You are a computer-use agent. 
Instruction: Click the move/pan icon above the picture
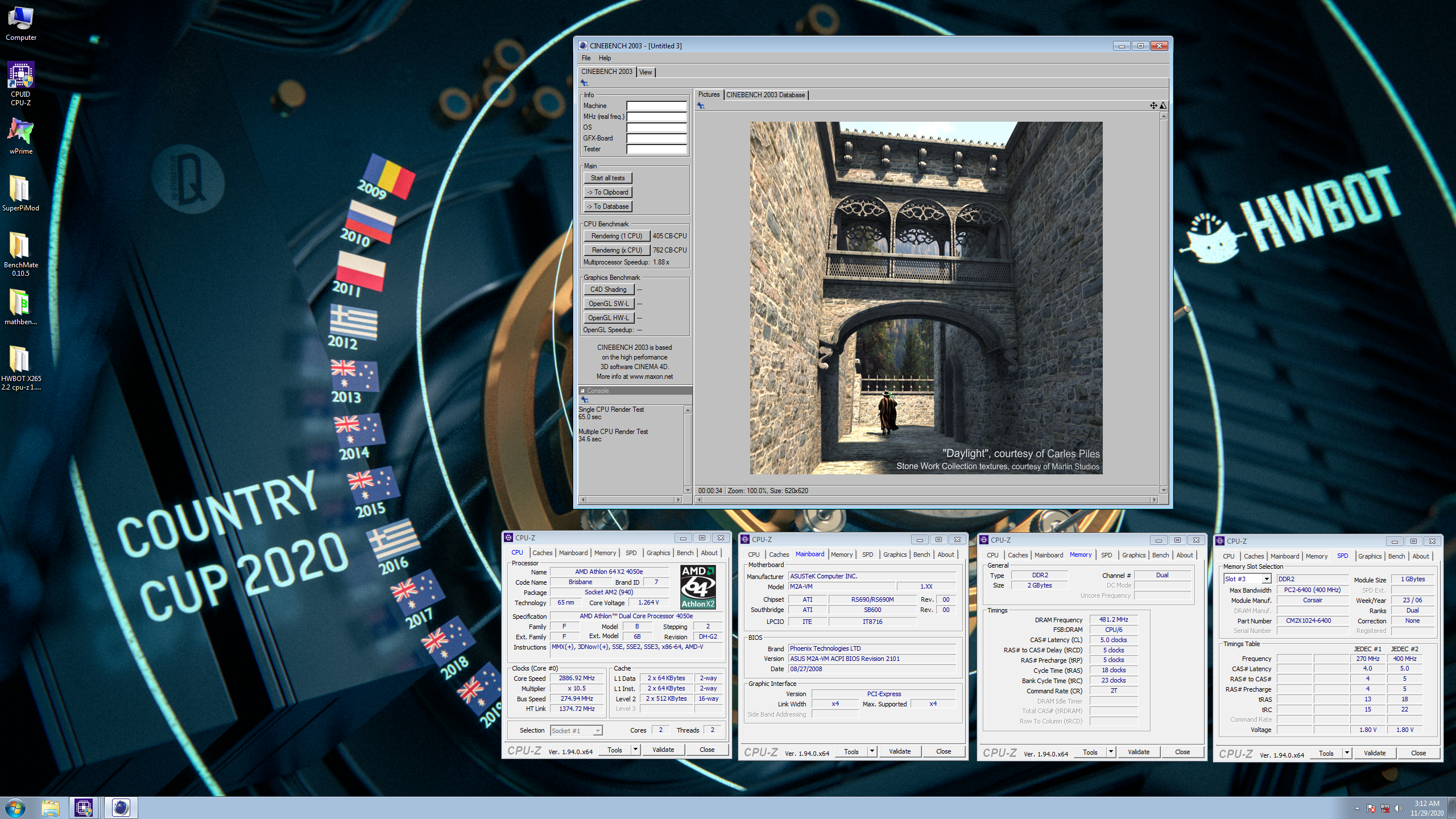(1153, 105)
